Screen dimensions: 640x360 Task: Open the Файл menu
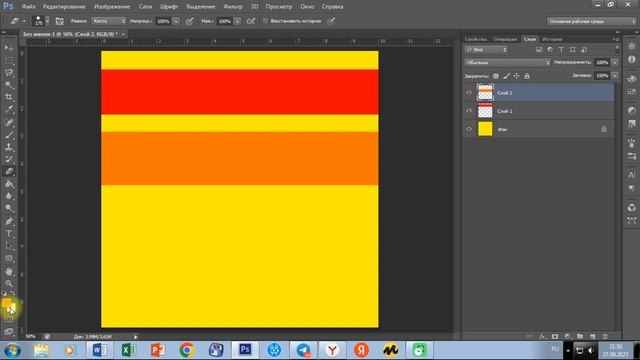tap(29, 7)
